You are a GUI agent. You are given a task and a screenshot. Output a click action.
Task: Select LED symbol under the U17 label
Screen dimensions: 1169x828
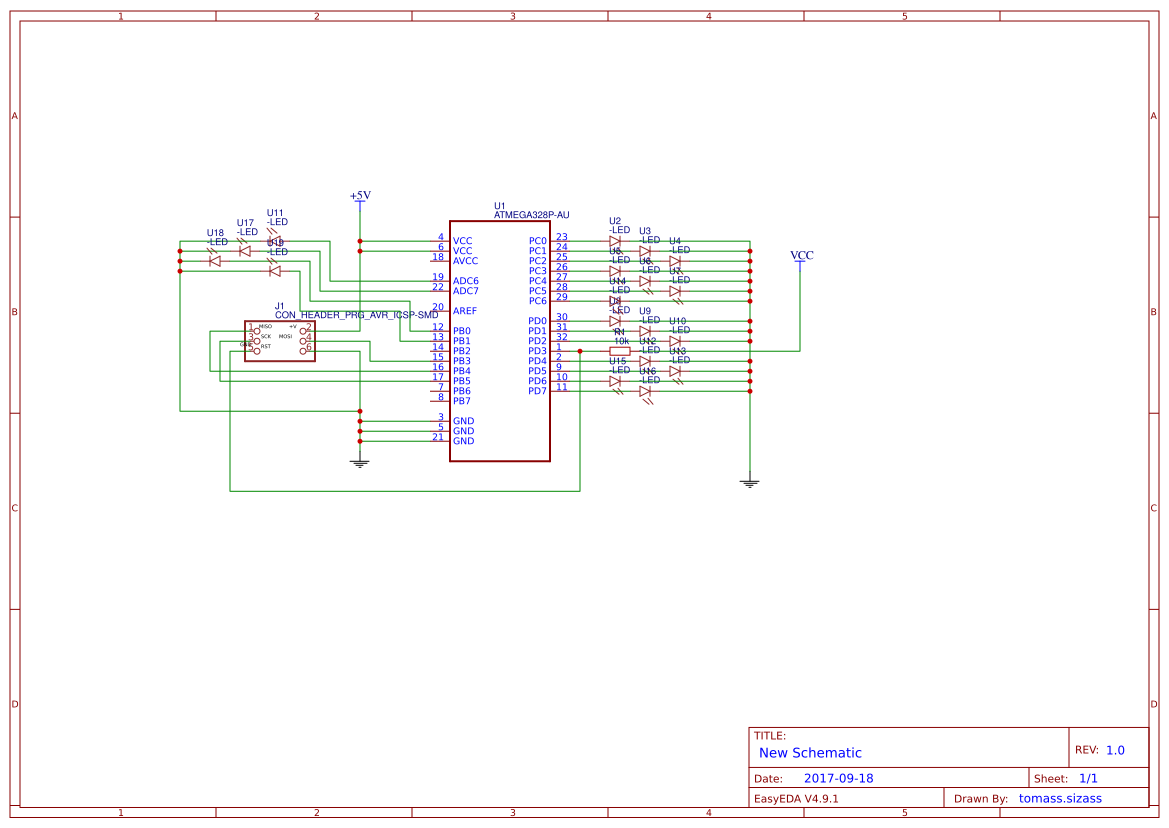click(x=245, y=252)
